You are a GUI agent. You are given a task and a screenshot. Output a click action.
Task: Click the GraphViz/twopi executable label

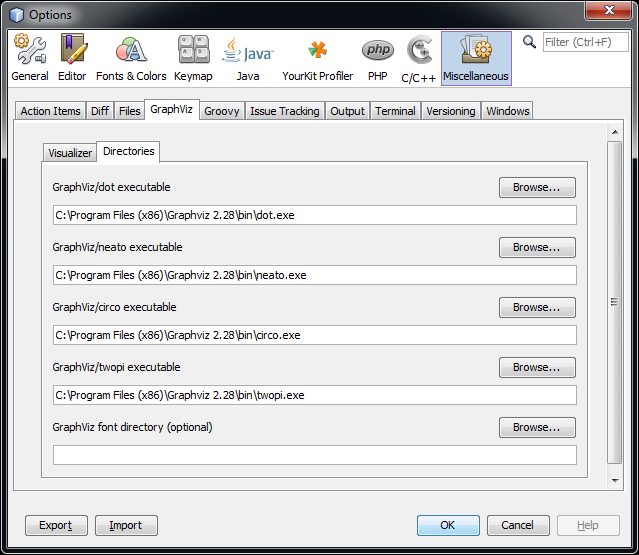(116, 367)
